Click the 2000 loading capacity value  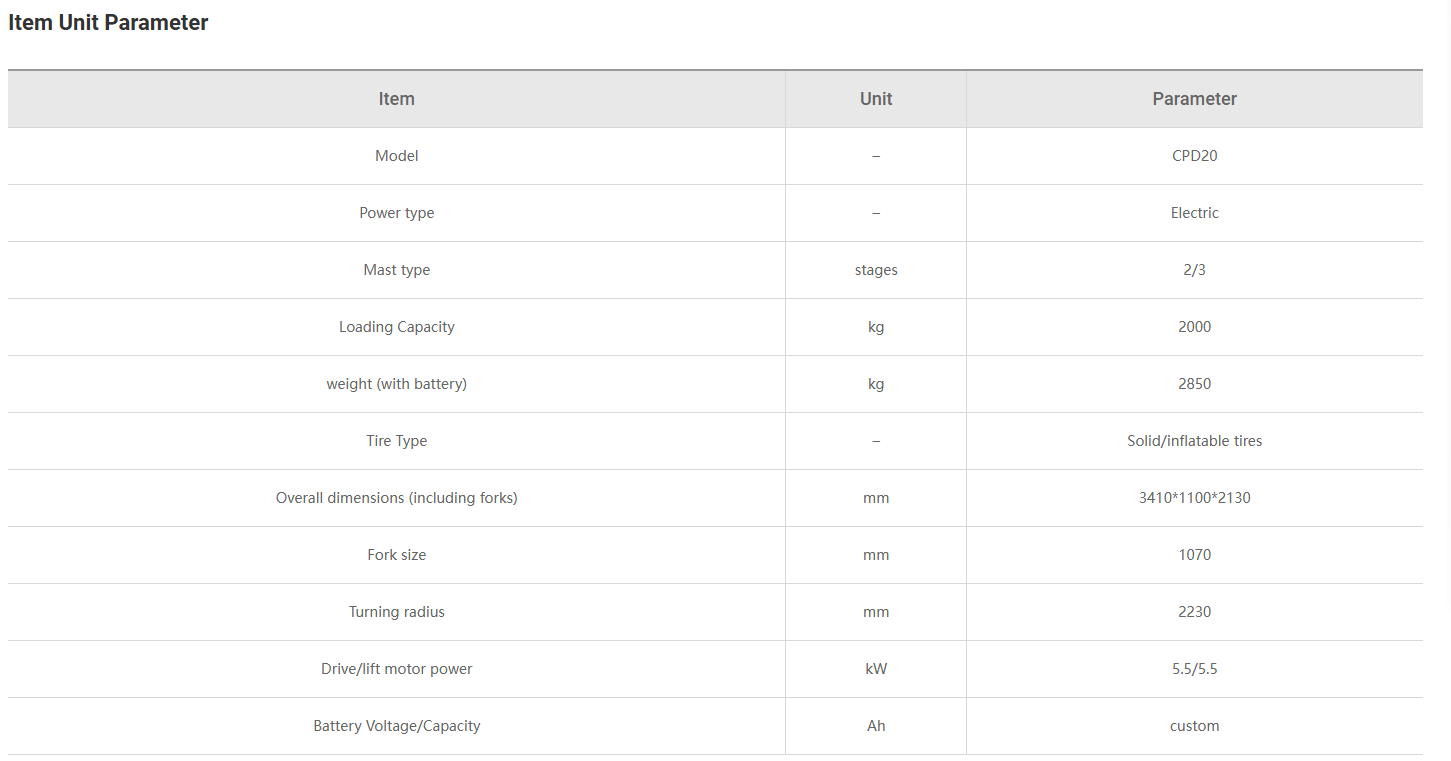1194,327
